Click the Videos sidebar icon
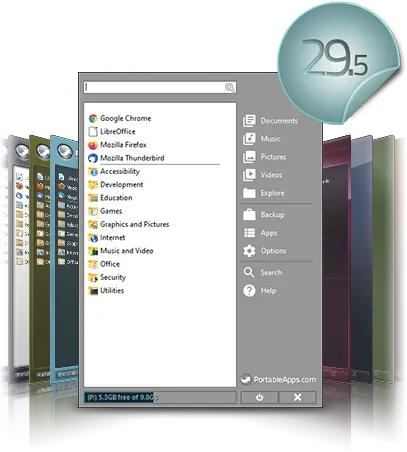 [249, 175]
